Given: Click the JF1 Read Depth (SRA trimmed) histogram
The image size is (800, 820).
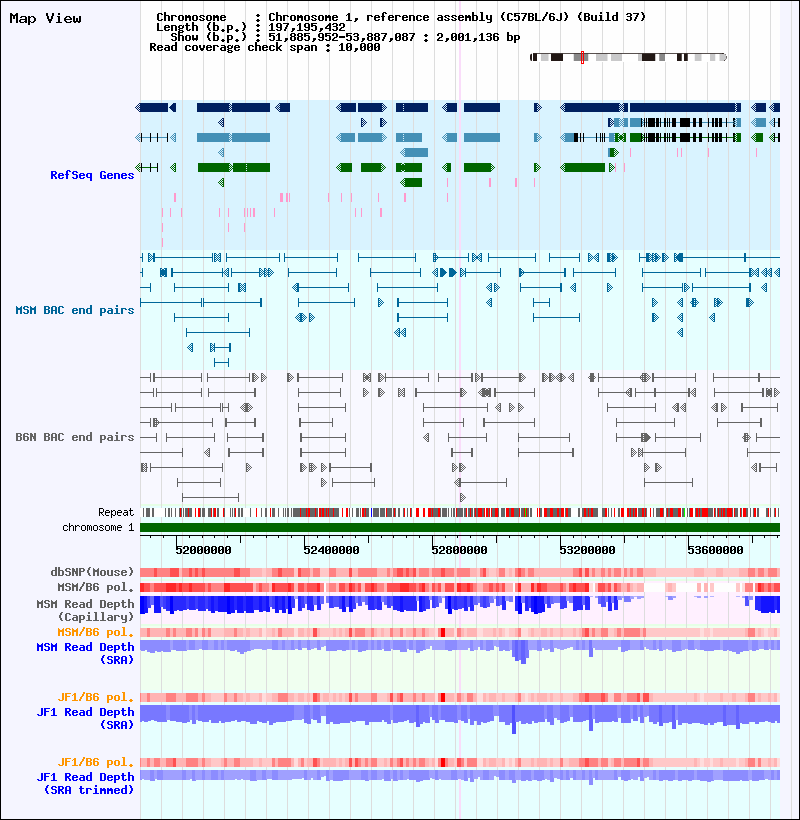Looking at the screenshot, I should click(460, 776).
